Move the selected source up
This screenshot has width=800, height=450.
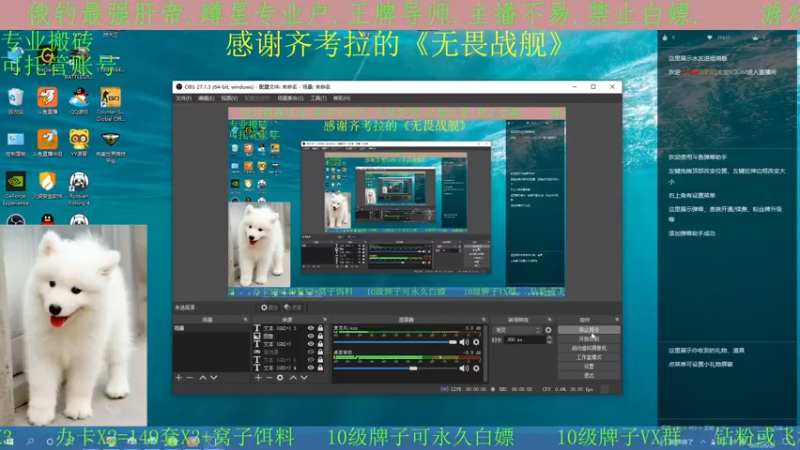point(293,378)
